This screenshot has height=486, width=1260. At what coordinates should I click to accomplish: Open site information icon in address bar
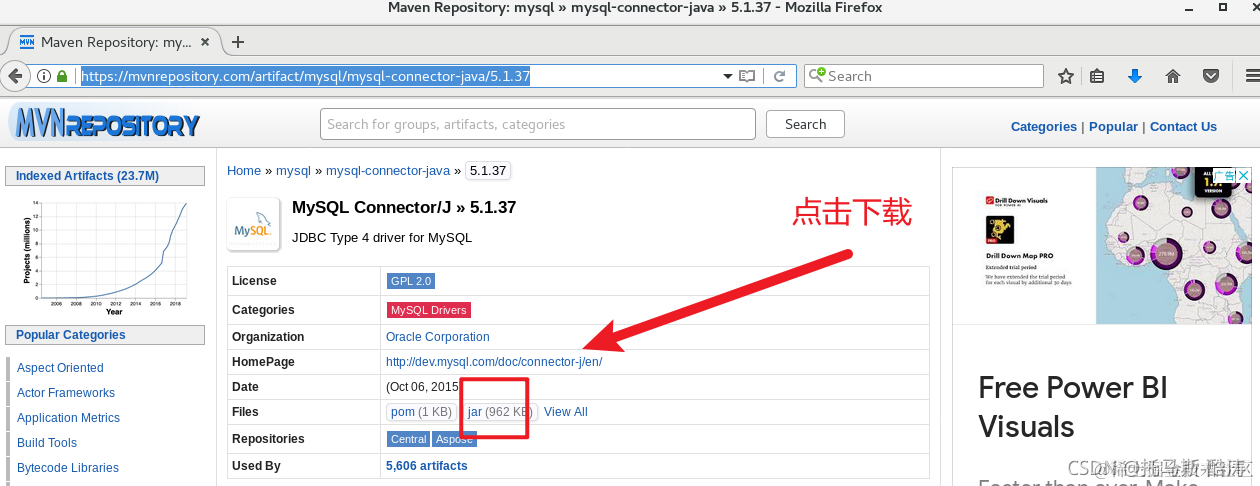pos(44,76)
